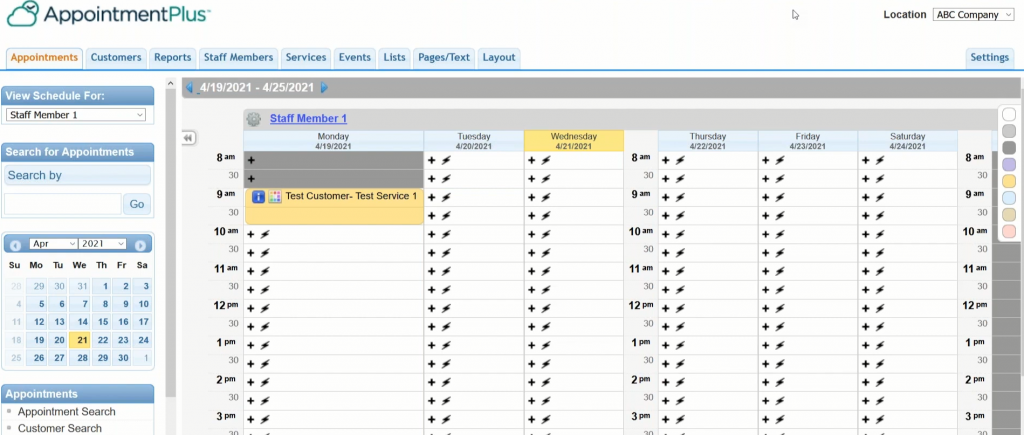This screenshot has height=435, width=1024.
Task: Click plus icon at Saturday 10 am
Action: coord(865,234)
